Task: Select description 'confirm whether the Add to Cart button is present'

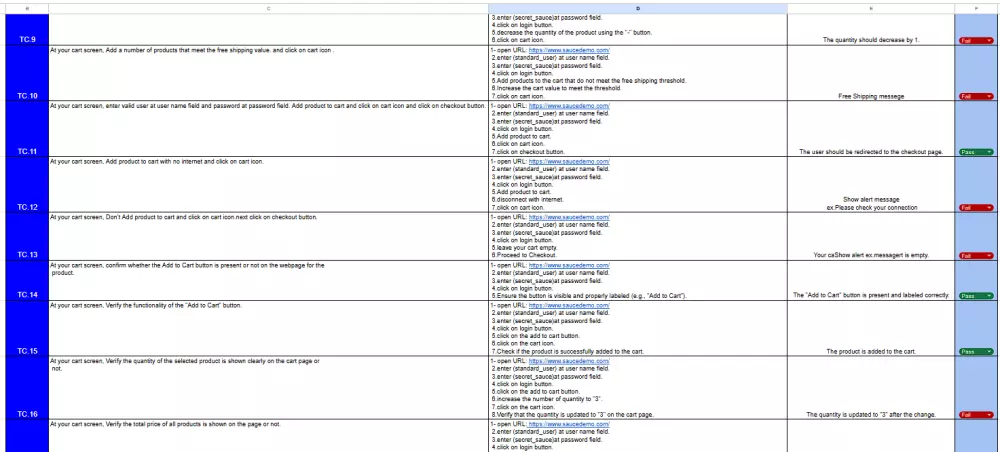Action: click(268, 281)
